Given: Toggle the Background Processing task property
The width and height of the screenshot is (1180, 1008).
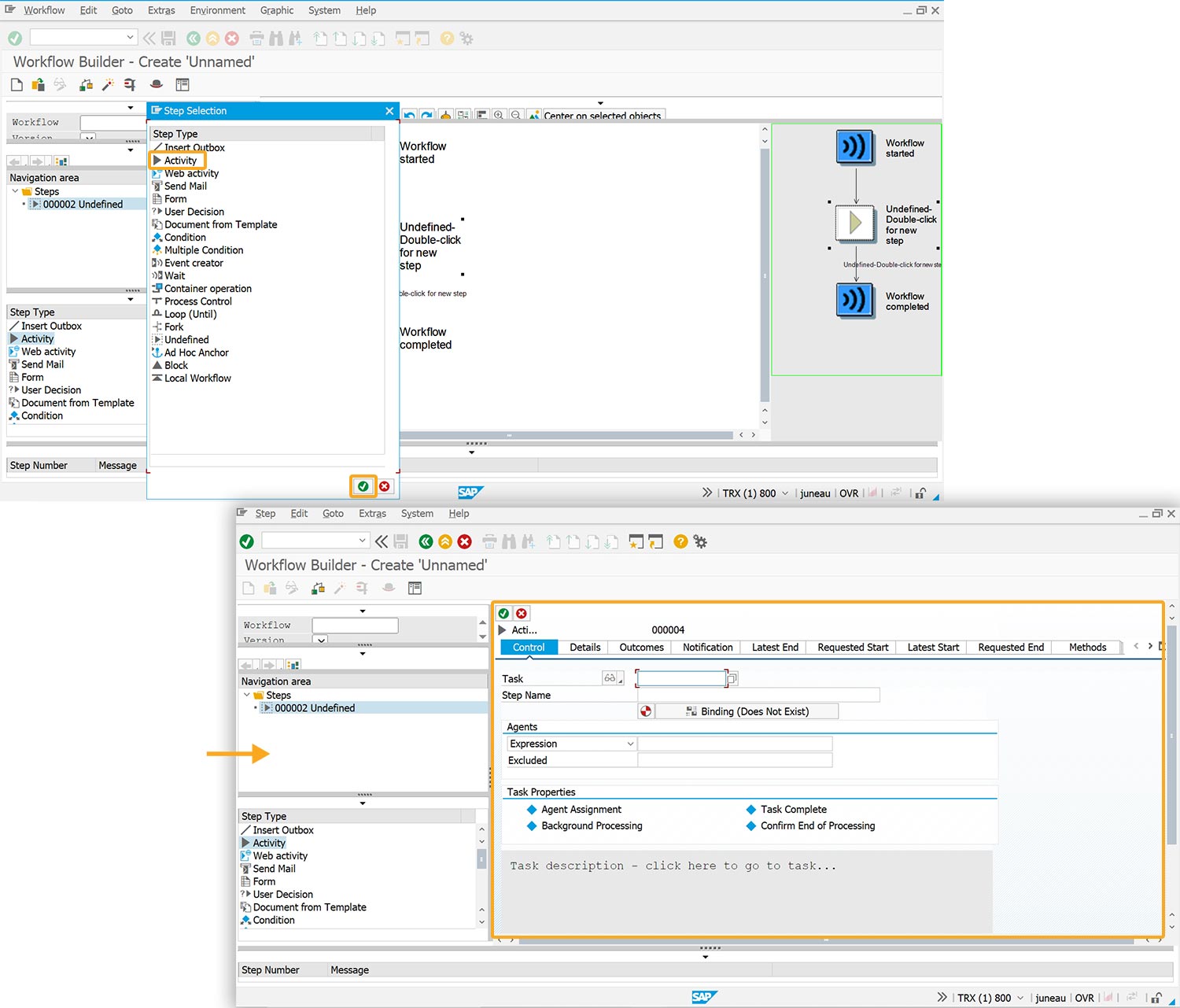Looking at the screenshot, I should coord(591,826).
